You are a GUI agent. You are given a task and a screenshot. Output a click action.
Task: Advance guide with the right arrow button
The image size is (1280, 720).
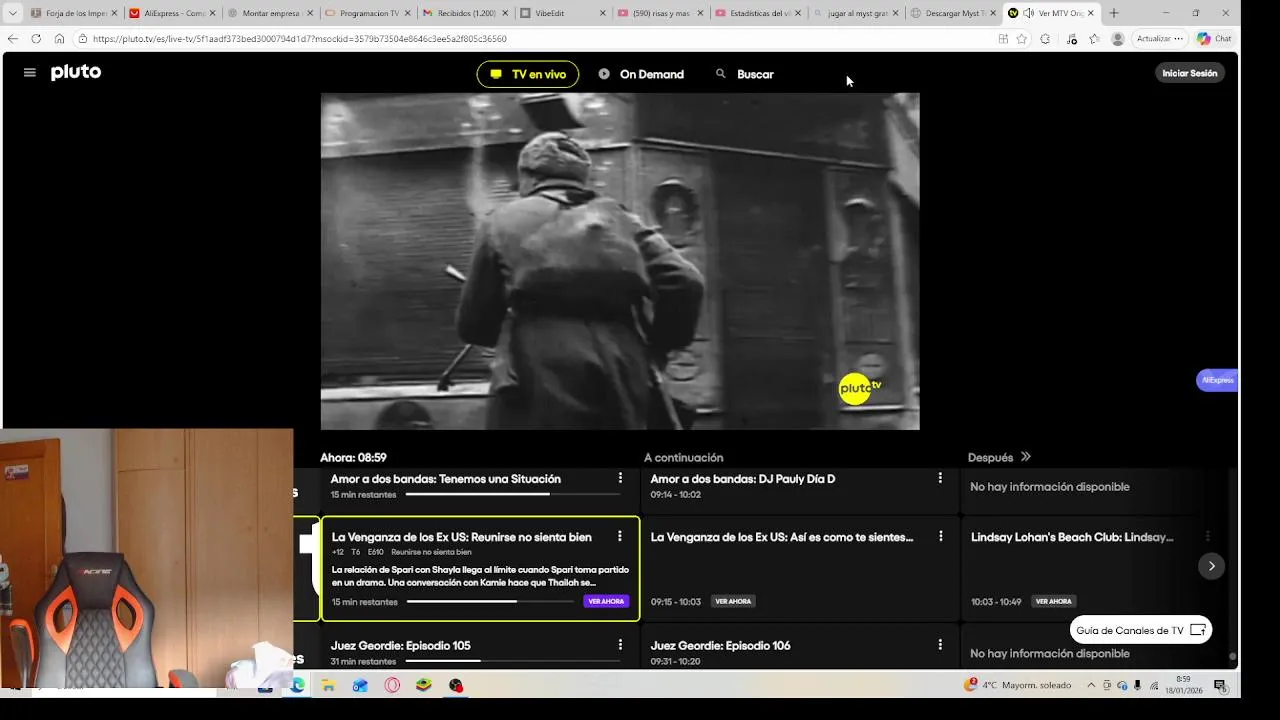coord(1211,566)
